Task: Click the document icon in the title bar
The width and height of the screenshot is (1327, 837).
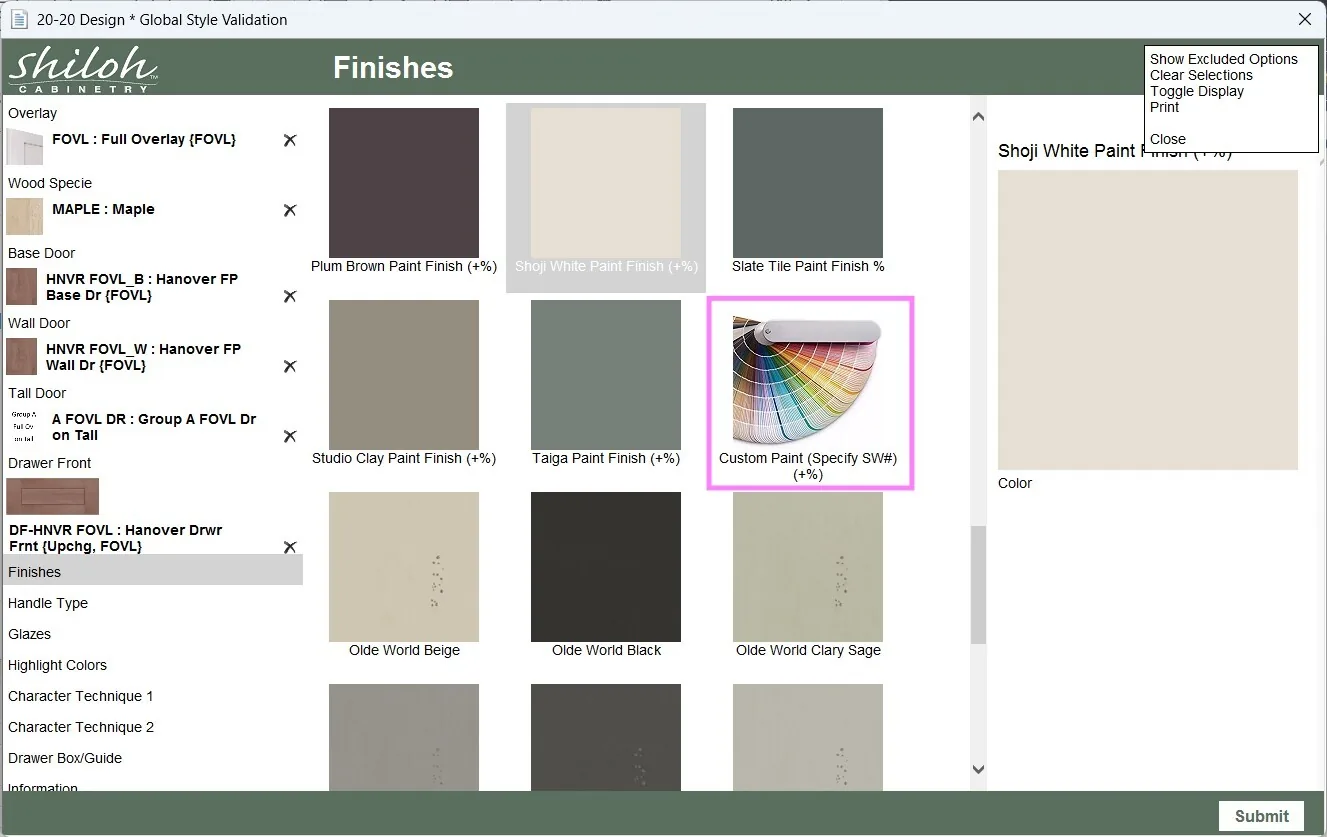Action: [x=19, y=19]
